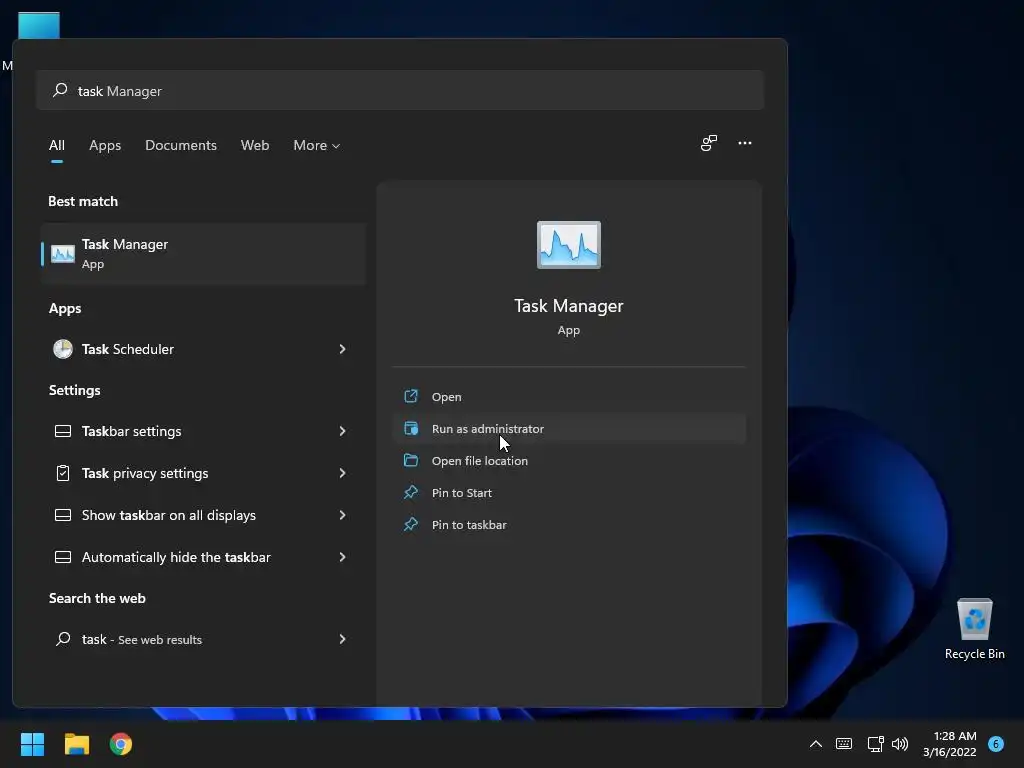This screenshot has width=1024, height=768.
Task: Launch Google Chrome from the taskbar
Action: click(x=121, y=744)
